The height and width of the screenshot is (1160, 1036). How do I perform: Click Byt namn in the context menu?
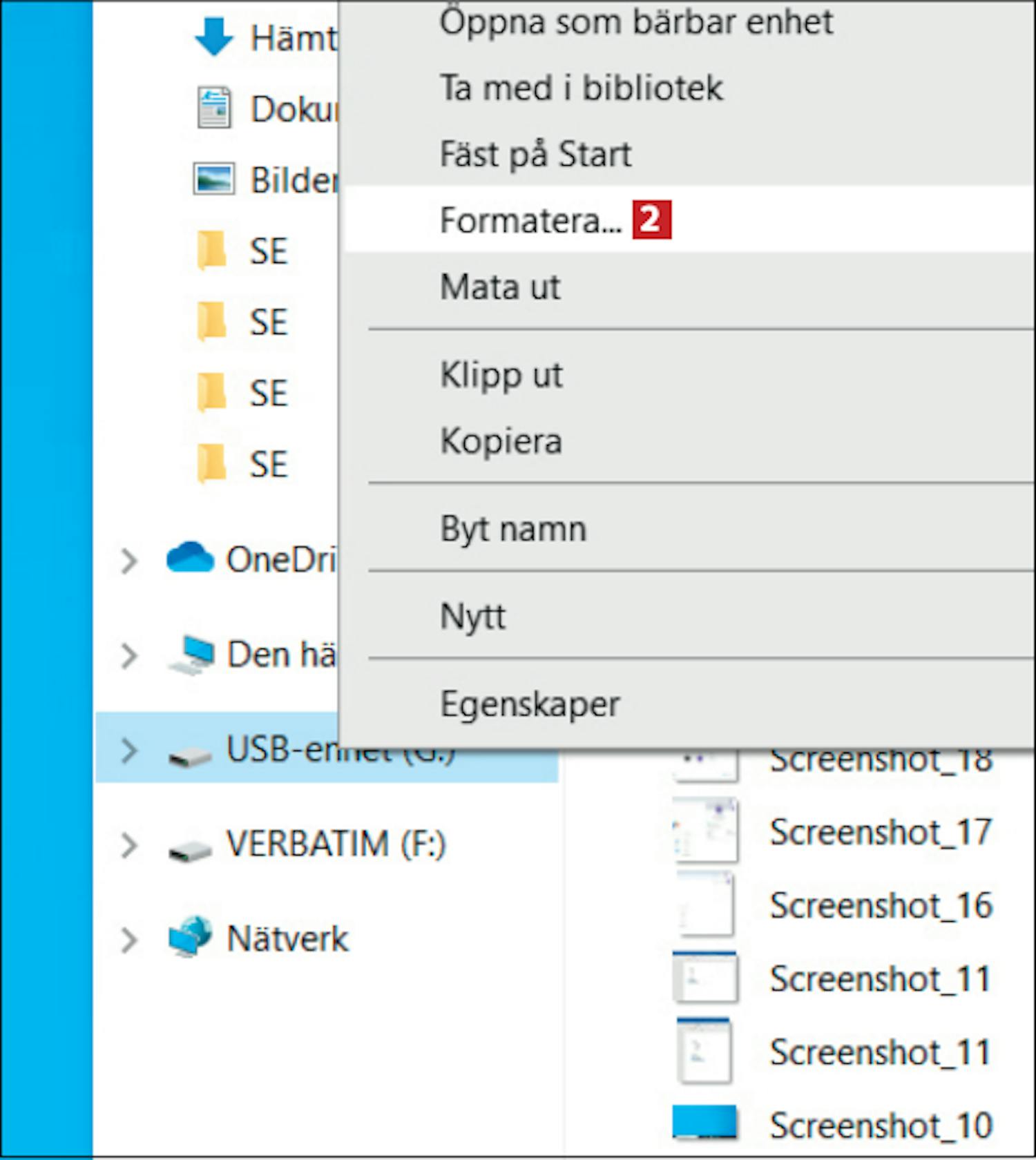click(513, 530)
